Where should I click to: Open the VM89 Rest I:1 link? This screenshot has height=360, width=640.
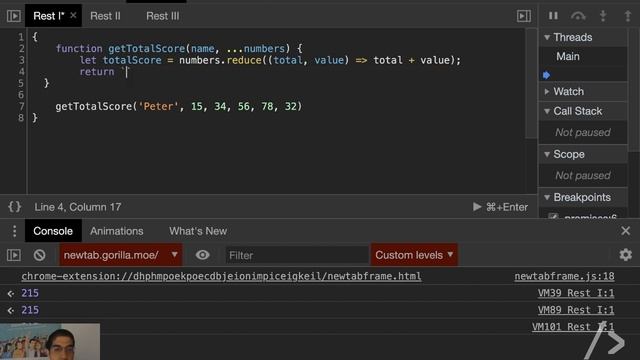(x=576, y=310)
